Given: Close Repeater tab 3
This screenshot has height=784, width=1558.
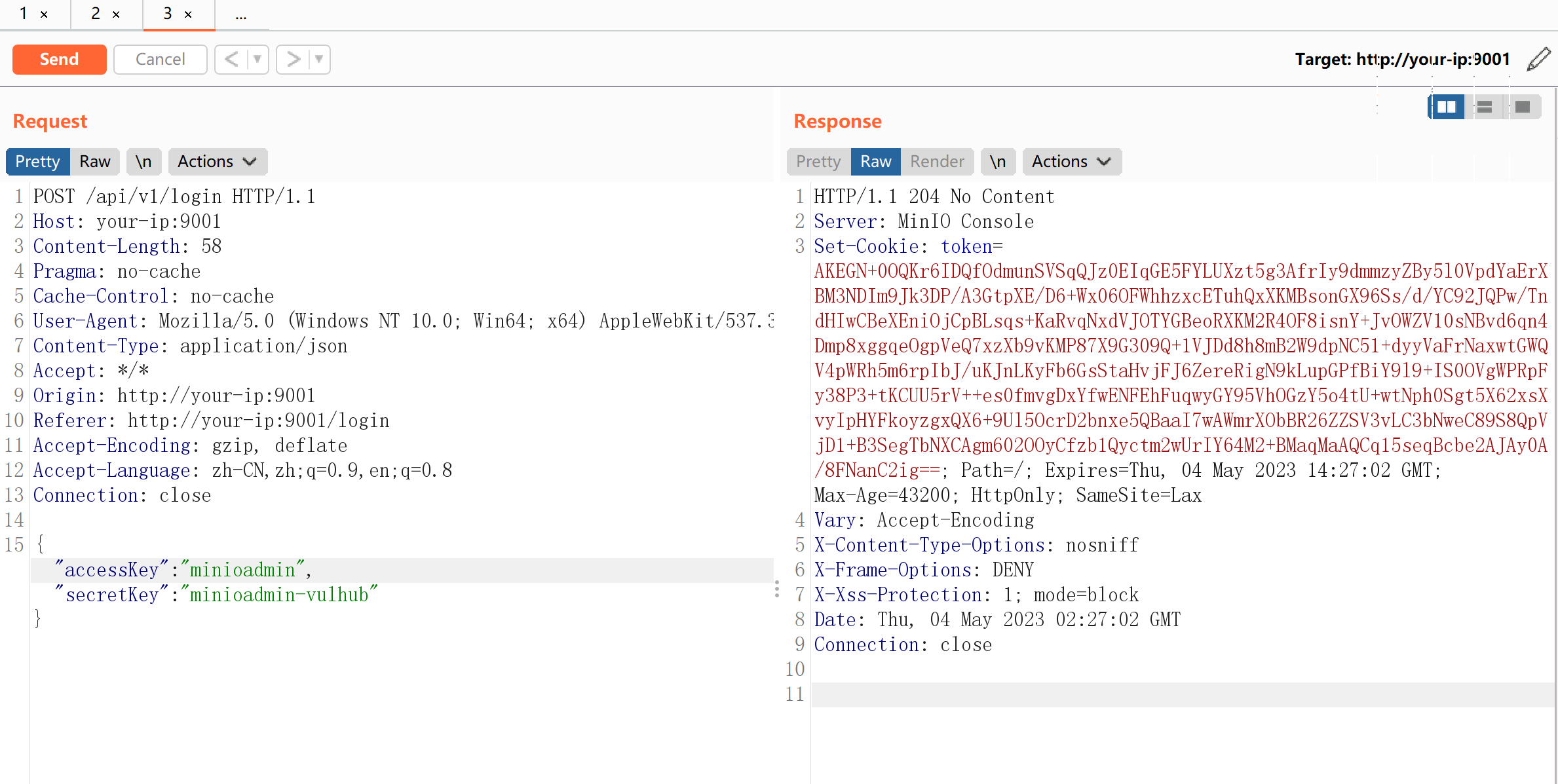Looking at the screenshot, I should pyautogui.click(x=188, y=14).
